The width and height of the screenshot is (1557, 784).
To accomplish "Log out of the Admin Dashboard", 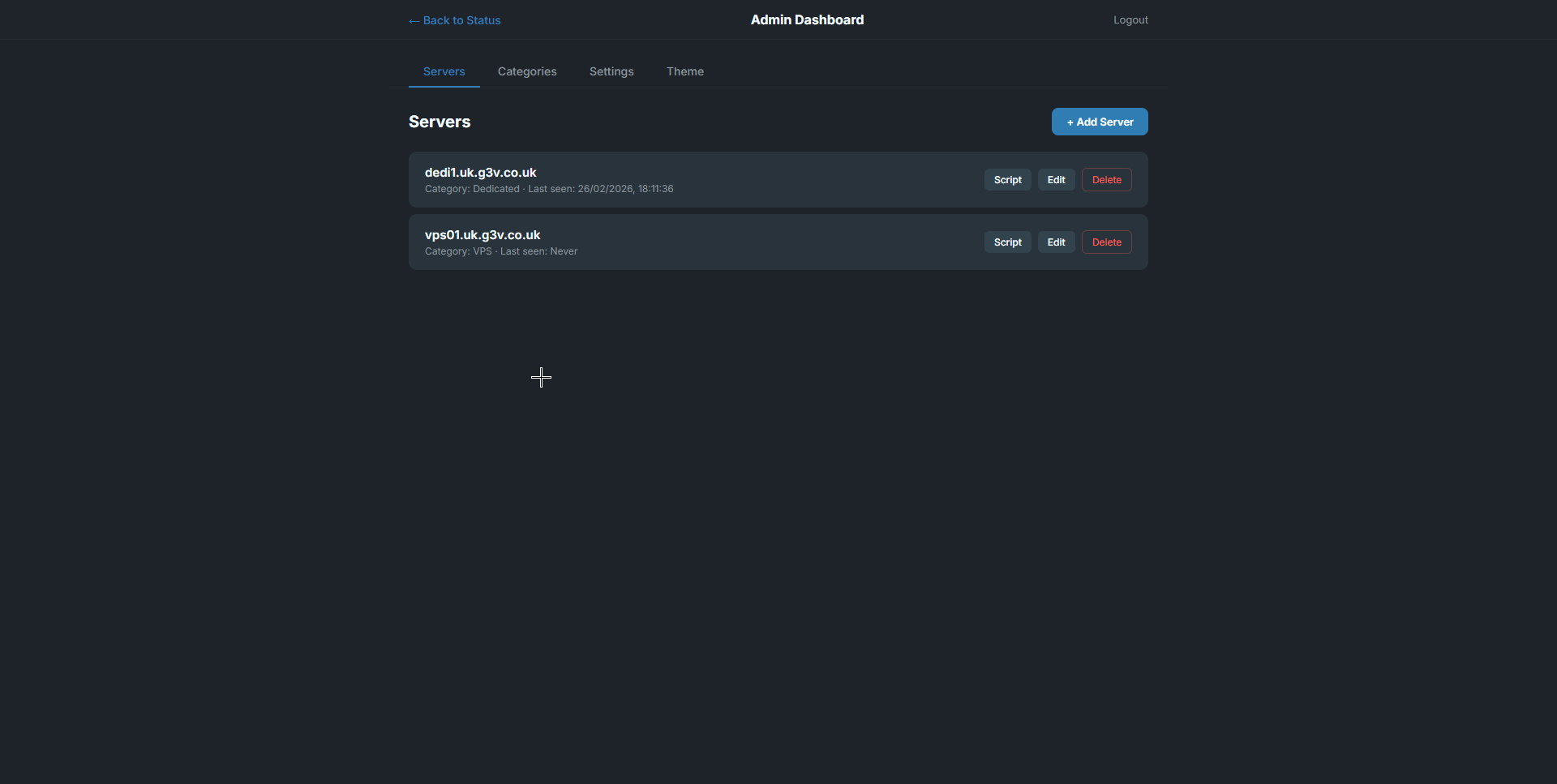I will pos(1130,19).
